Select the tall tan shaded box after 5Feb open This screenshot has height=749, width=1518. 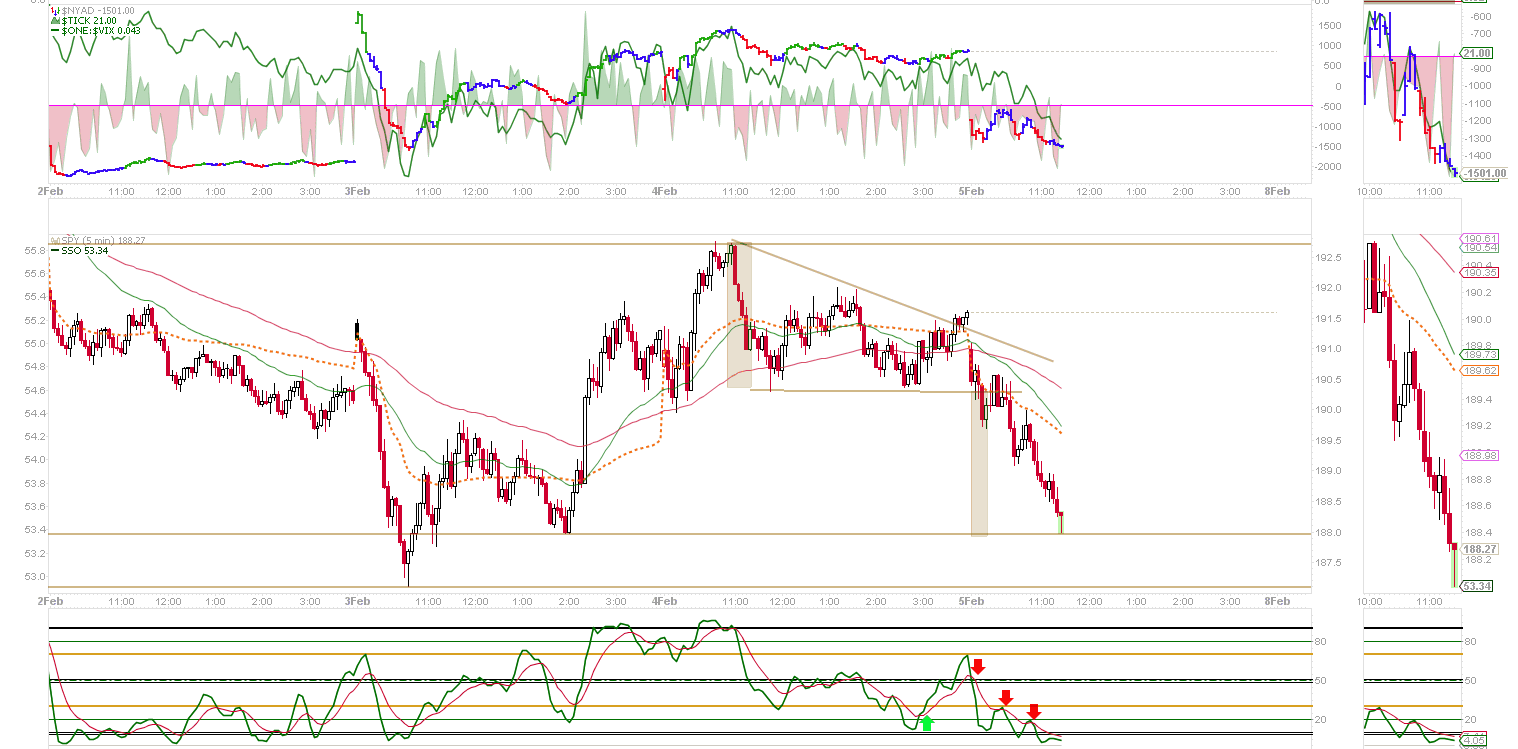point(979,463)
